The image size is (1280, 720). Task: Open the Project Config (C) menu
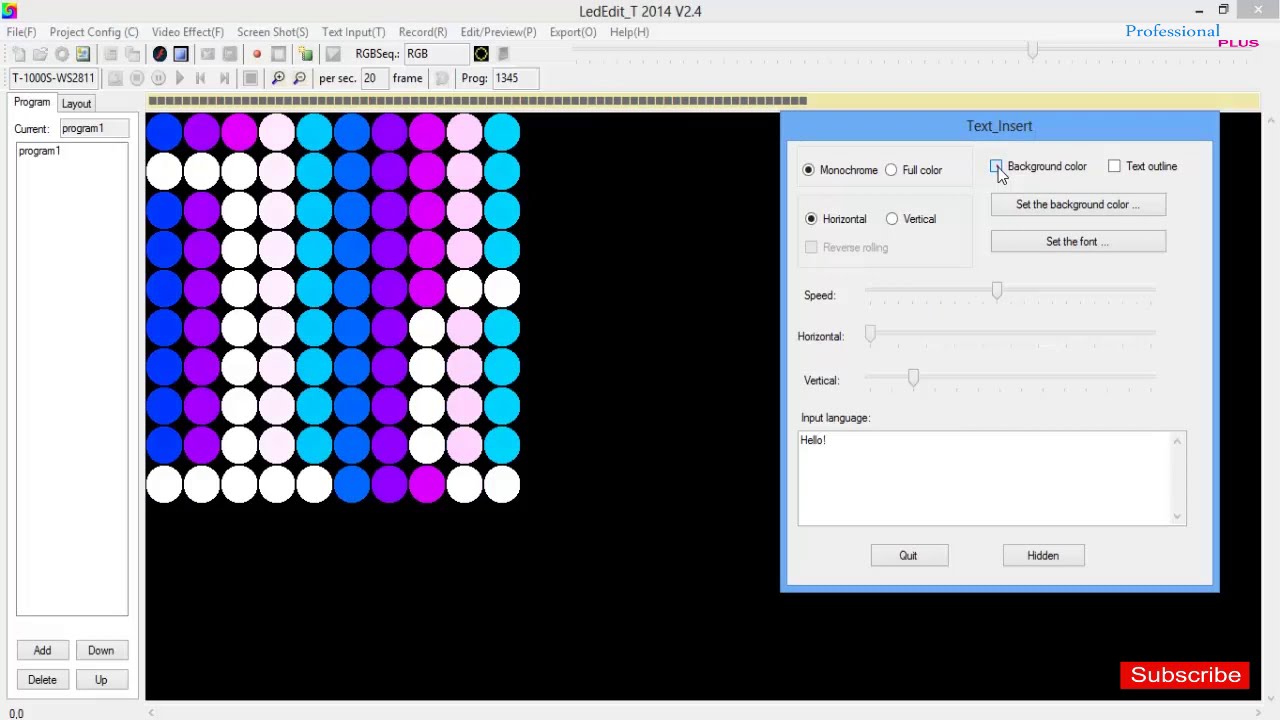click(94, 32)
